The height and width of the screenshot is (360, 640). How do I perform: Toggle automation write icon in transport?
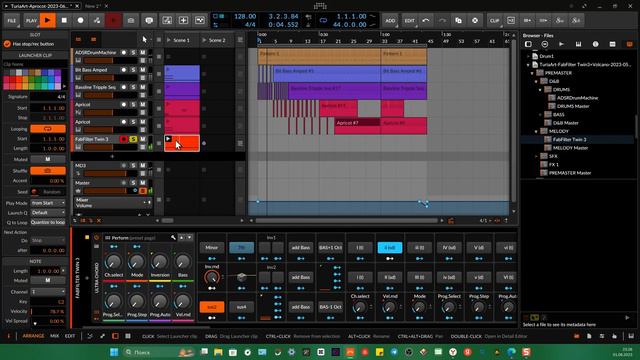click(97, 20)
